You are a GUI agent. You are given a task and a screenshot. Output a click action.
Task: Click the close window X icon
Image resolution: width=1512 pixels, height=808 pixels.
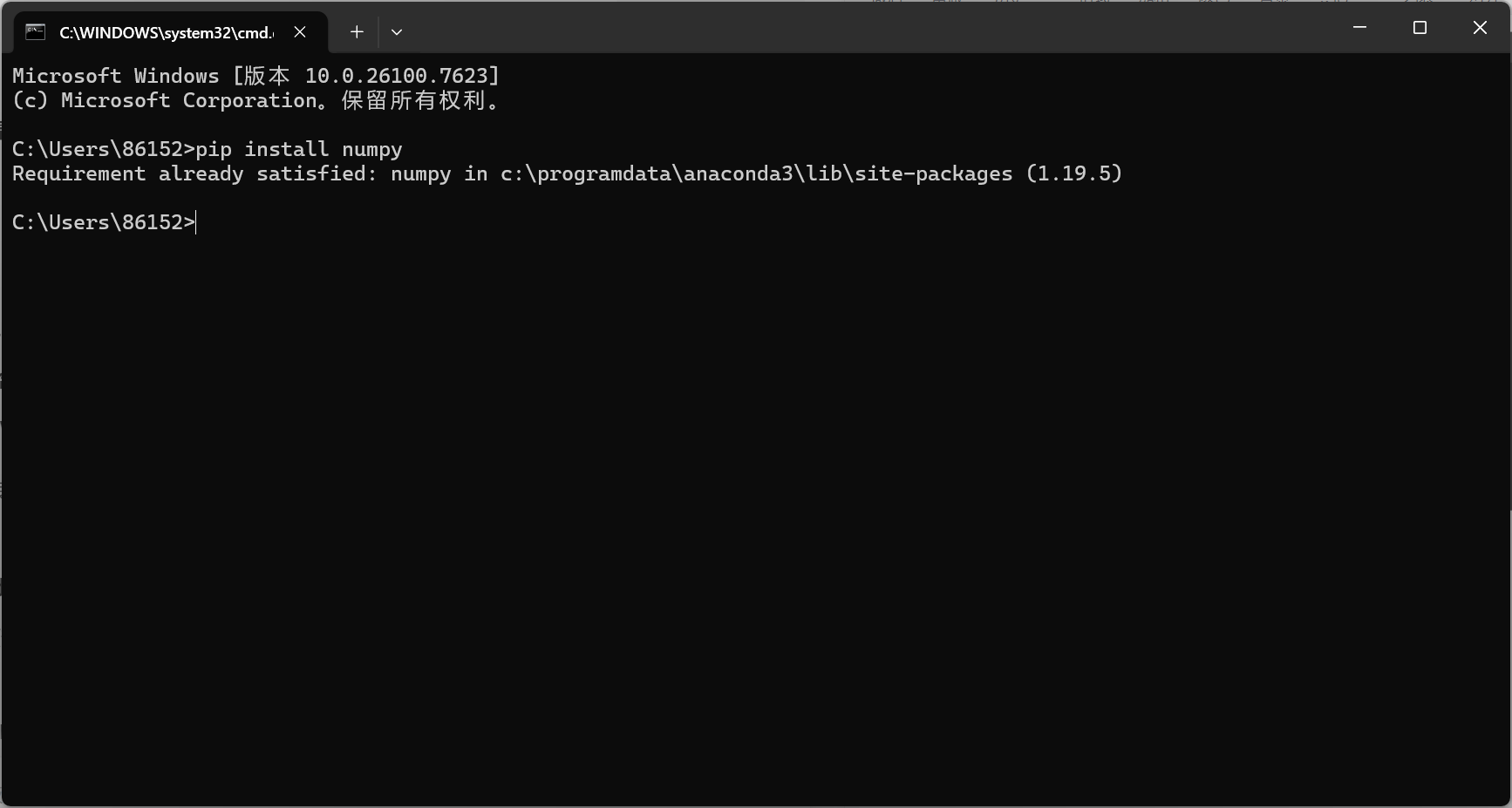pos(1480,27)
